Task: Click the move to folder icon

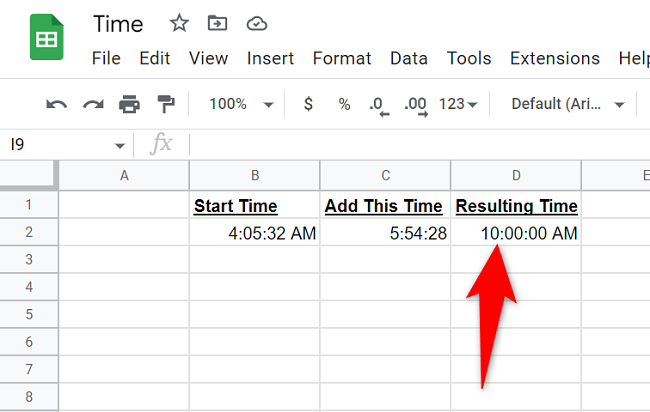Action: 217,23
